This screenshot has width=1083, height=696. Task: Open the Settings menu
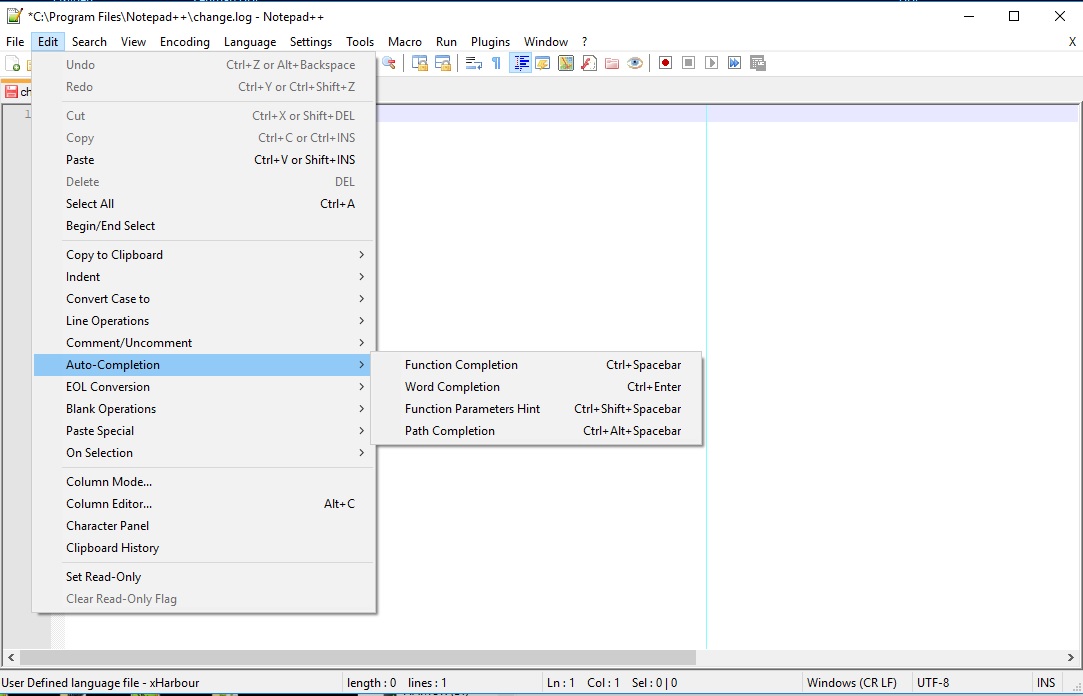(x=311, y=41)
